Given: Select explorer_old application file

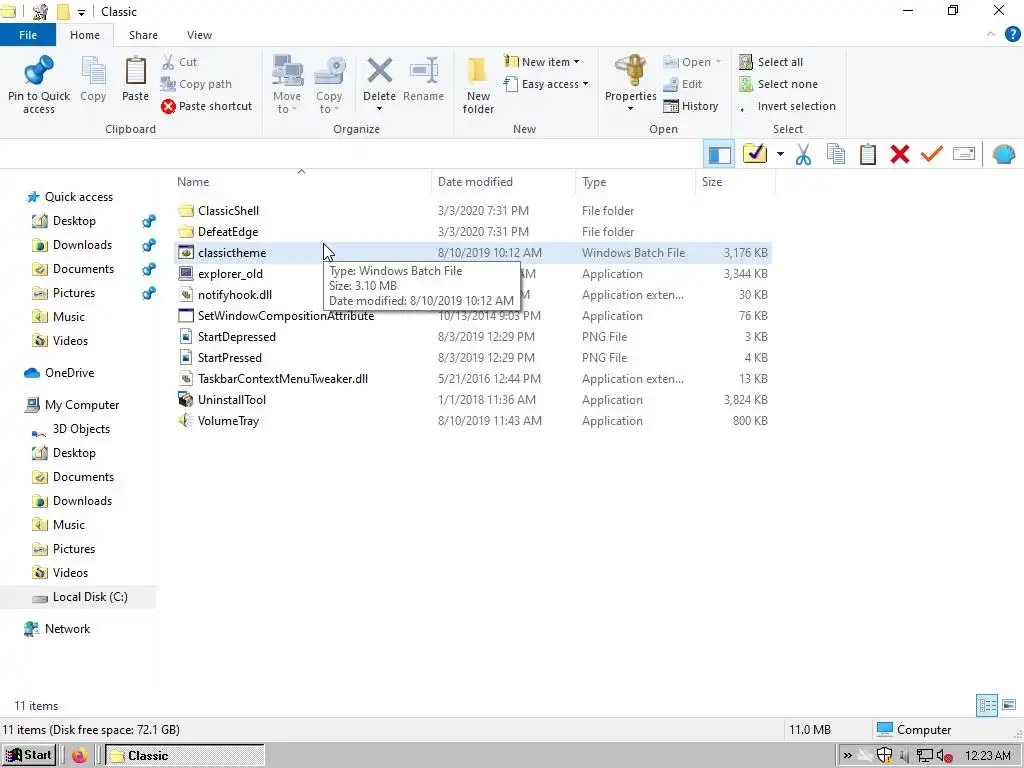Looking at the screenshot, I should [230, 274].
